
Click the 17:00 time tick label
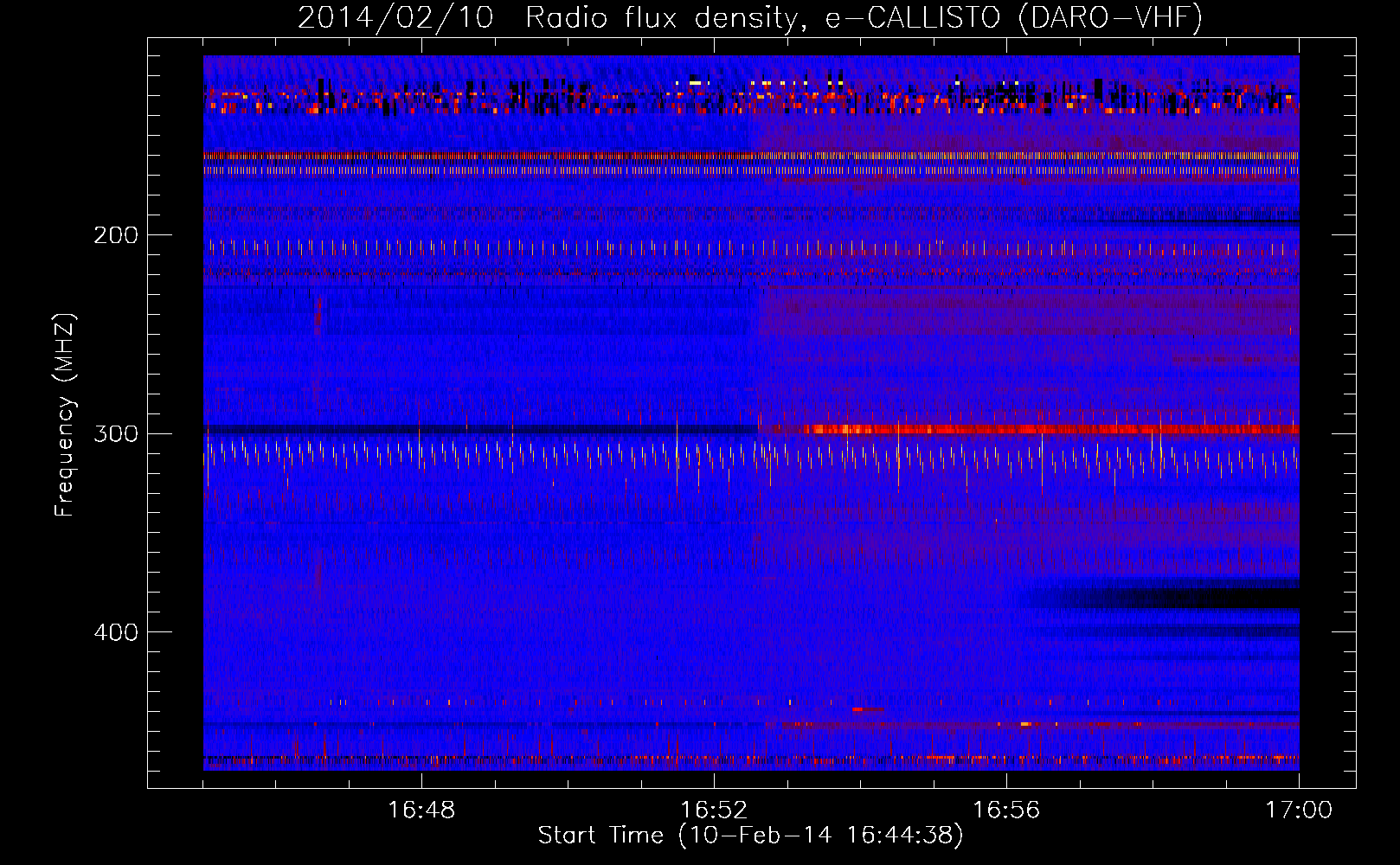point(1299,811)
